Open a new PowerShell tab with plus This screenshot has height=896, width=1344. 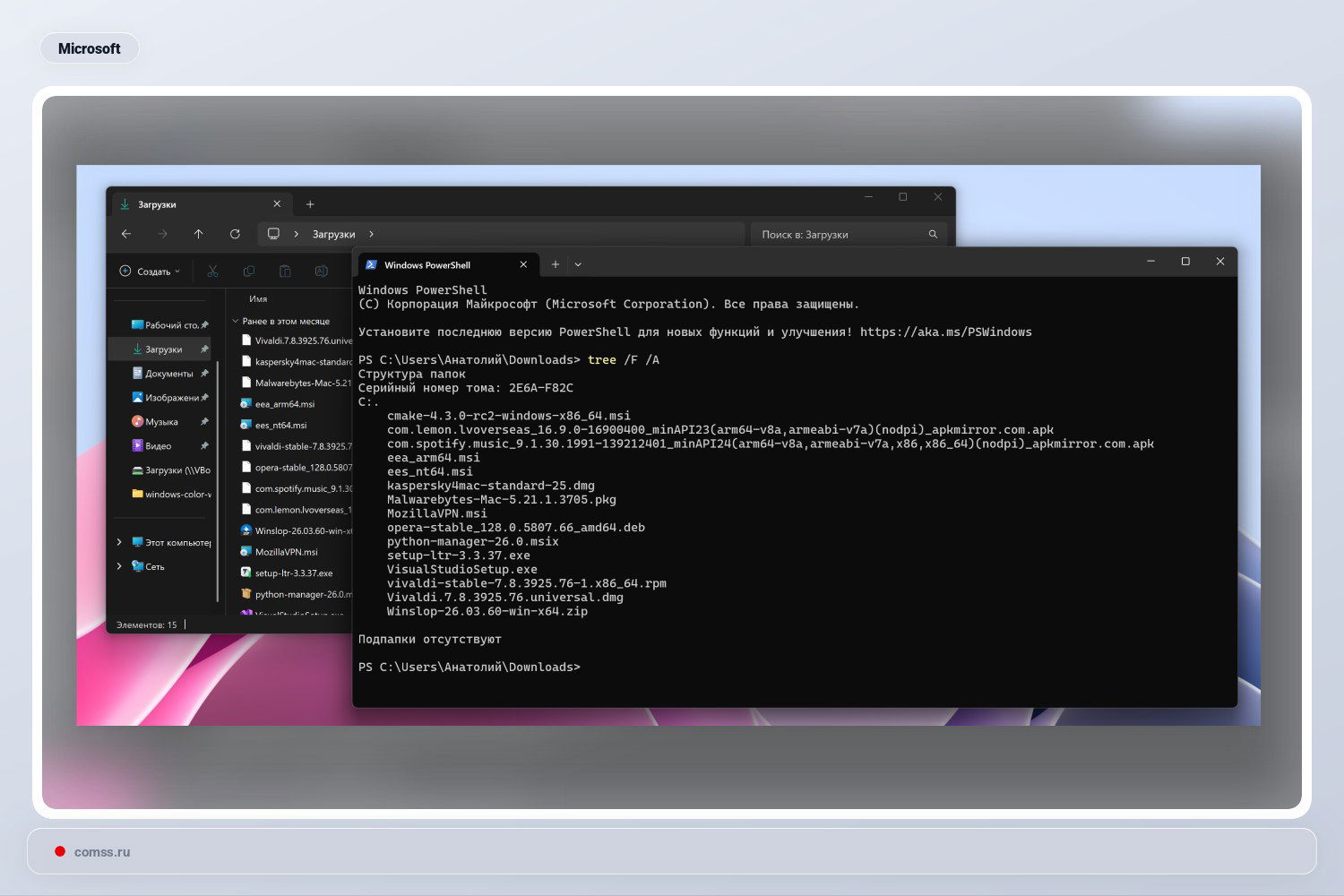coord(556,264)
